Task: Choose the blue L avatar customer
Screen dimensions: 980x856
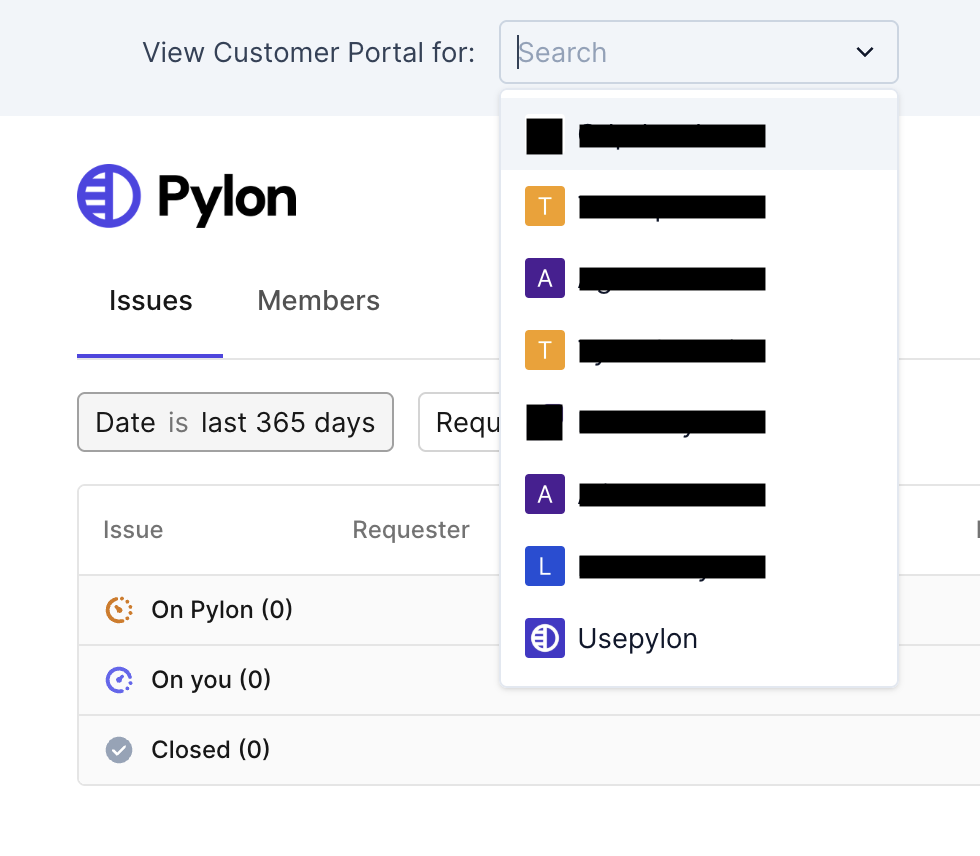Action: (645, 566)
